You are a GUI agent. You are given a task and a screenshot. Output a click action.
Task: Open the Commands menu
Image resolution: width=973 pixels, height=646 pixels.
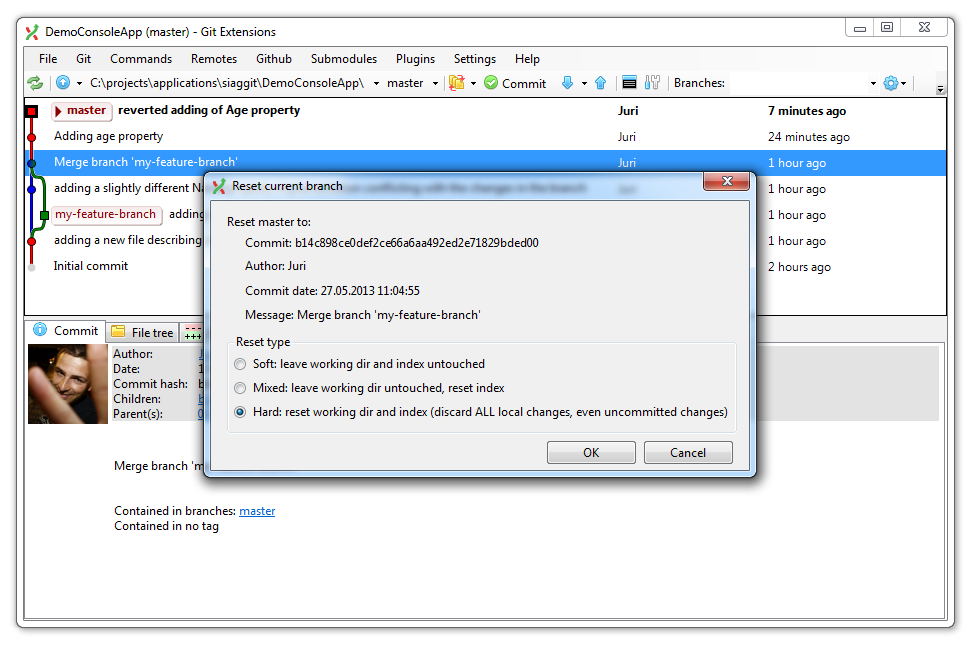(x=141, y=59)
